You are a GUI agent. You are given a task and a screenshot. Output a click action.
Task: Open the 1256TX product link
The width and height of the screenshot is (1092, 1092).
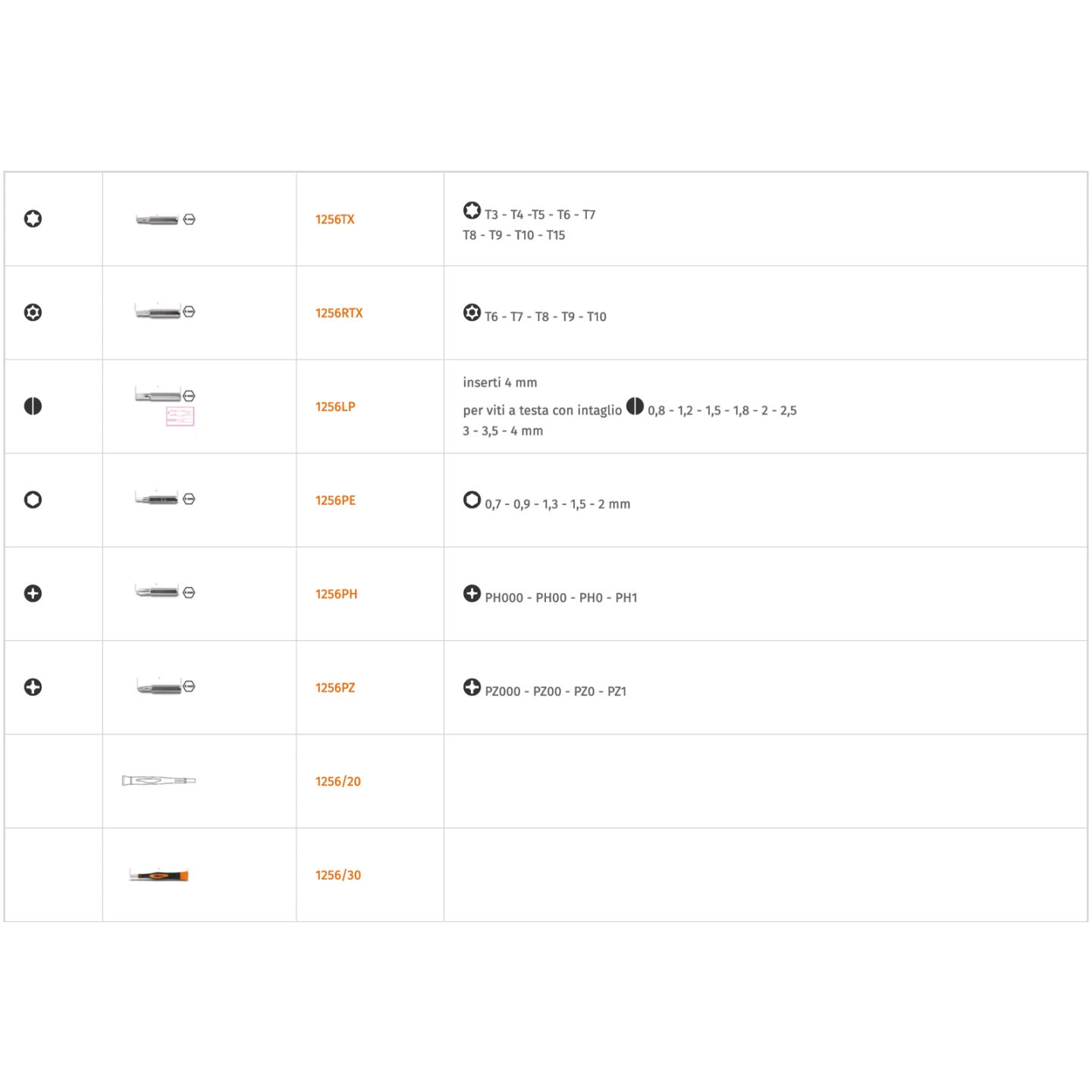335,219
